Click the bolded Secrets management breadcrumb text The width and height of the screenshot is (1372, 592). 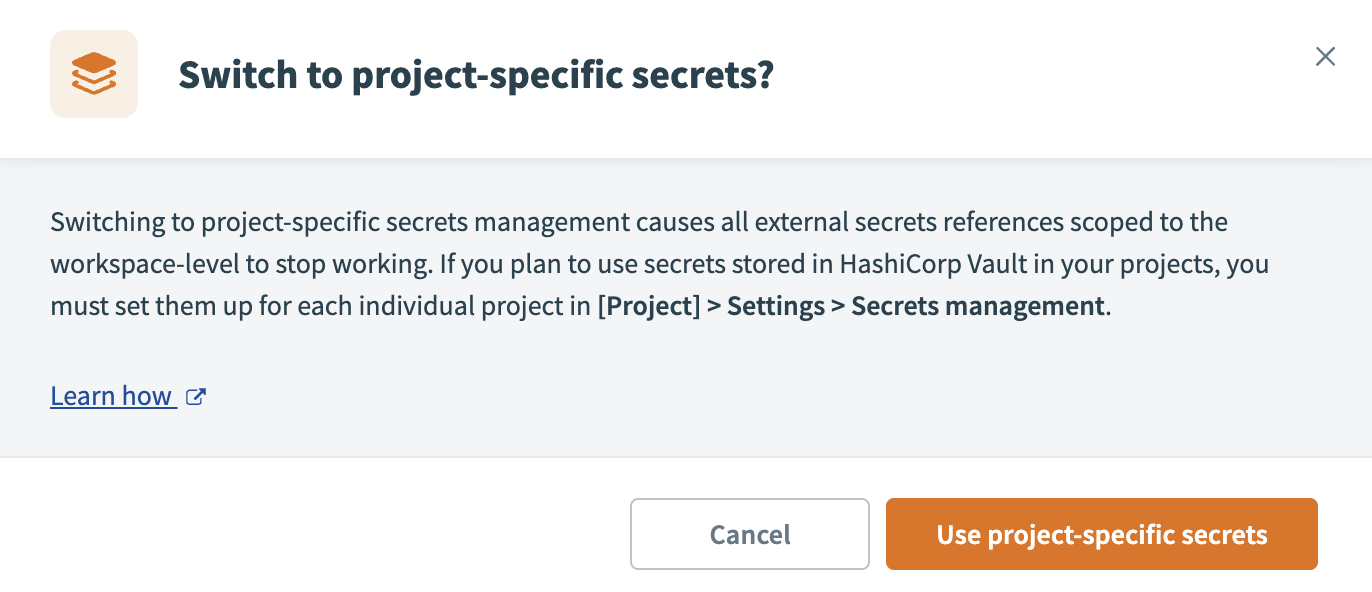coord(978,305)
